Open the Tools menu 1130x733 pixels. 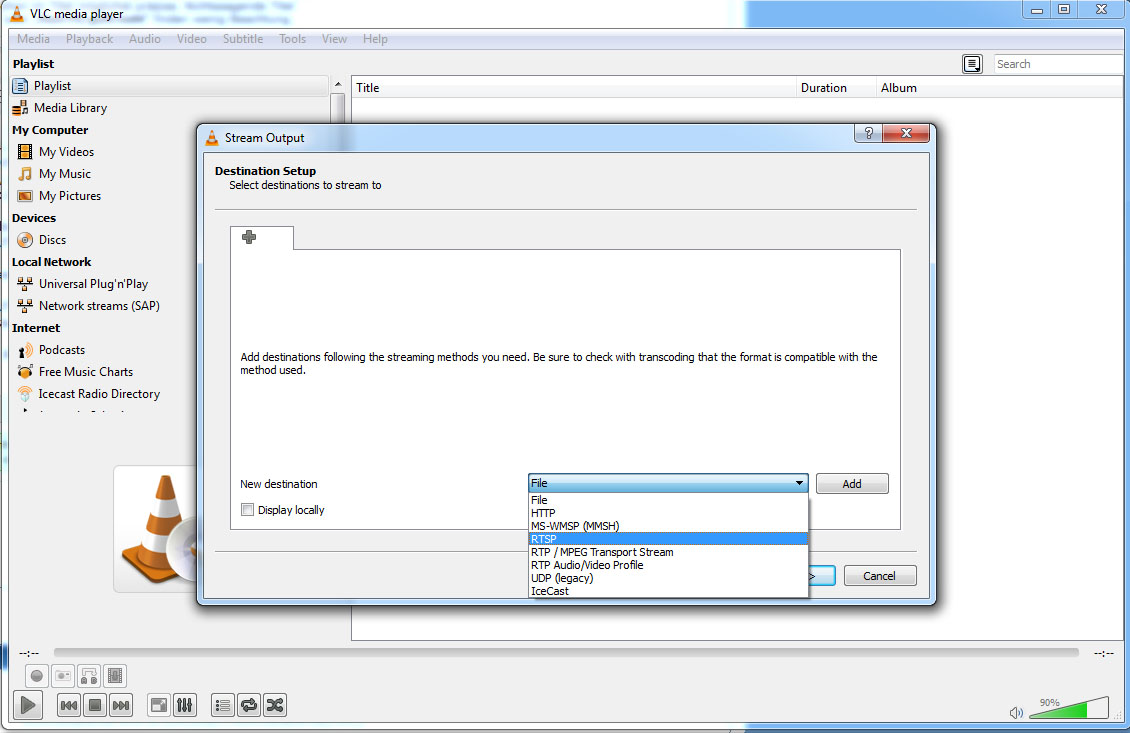[x=293, y=39]
